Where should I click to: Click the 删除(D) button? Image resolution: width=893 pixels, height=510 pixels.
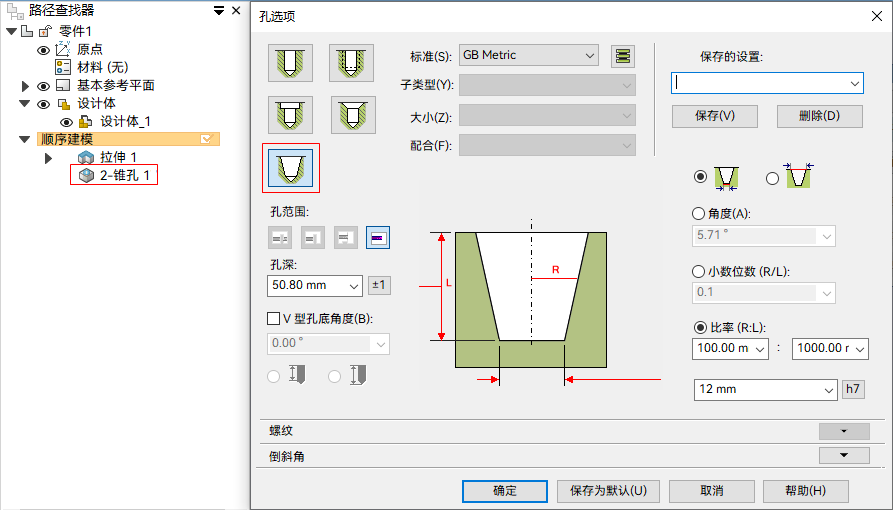pos(820,116)
